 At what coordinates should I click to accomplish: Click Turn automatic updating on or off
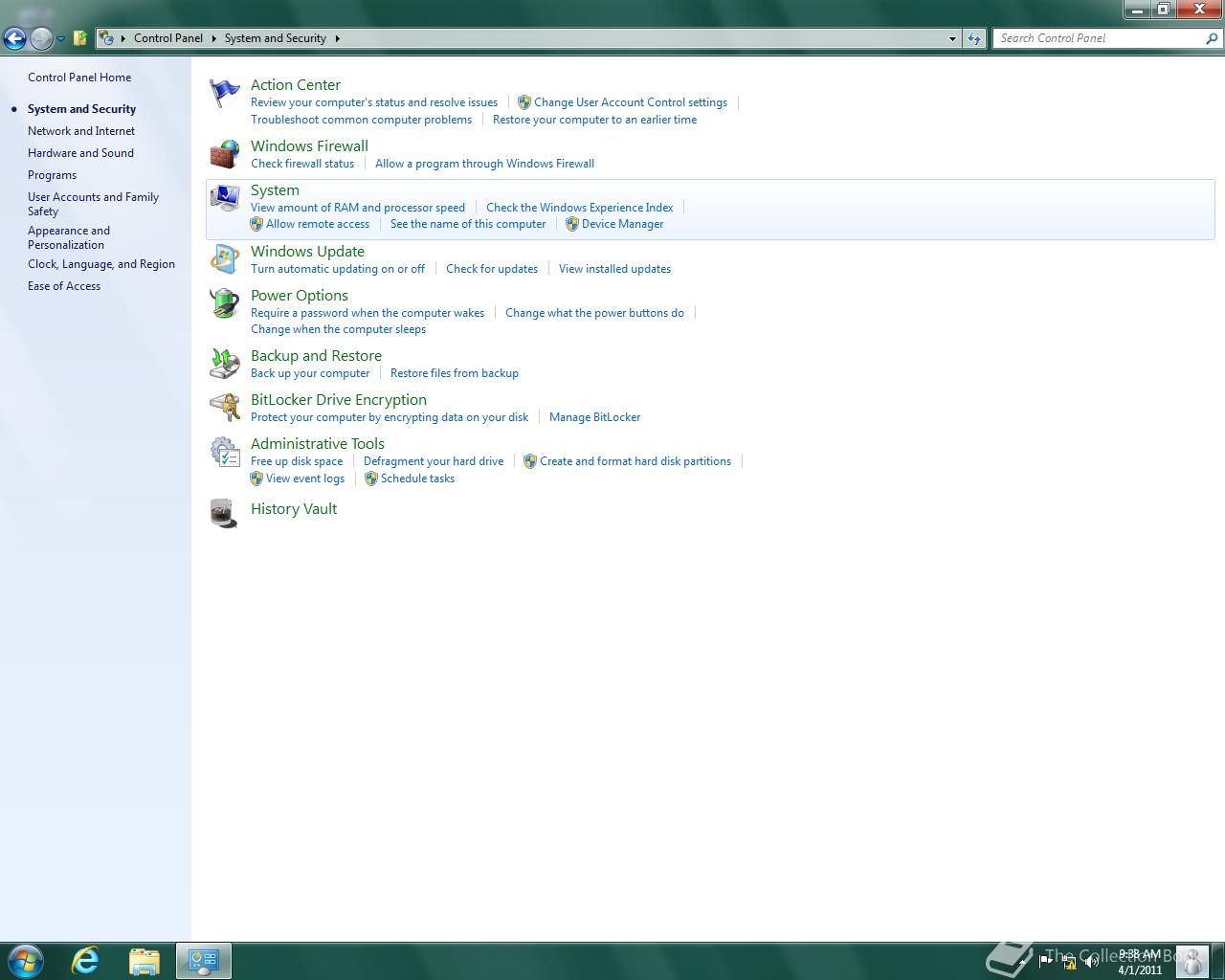(x=338, y=269)
